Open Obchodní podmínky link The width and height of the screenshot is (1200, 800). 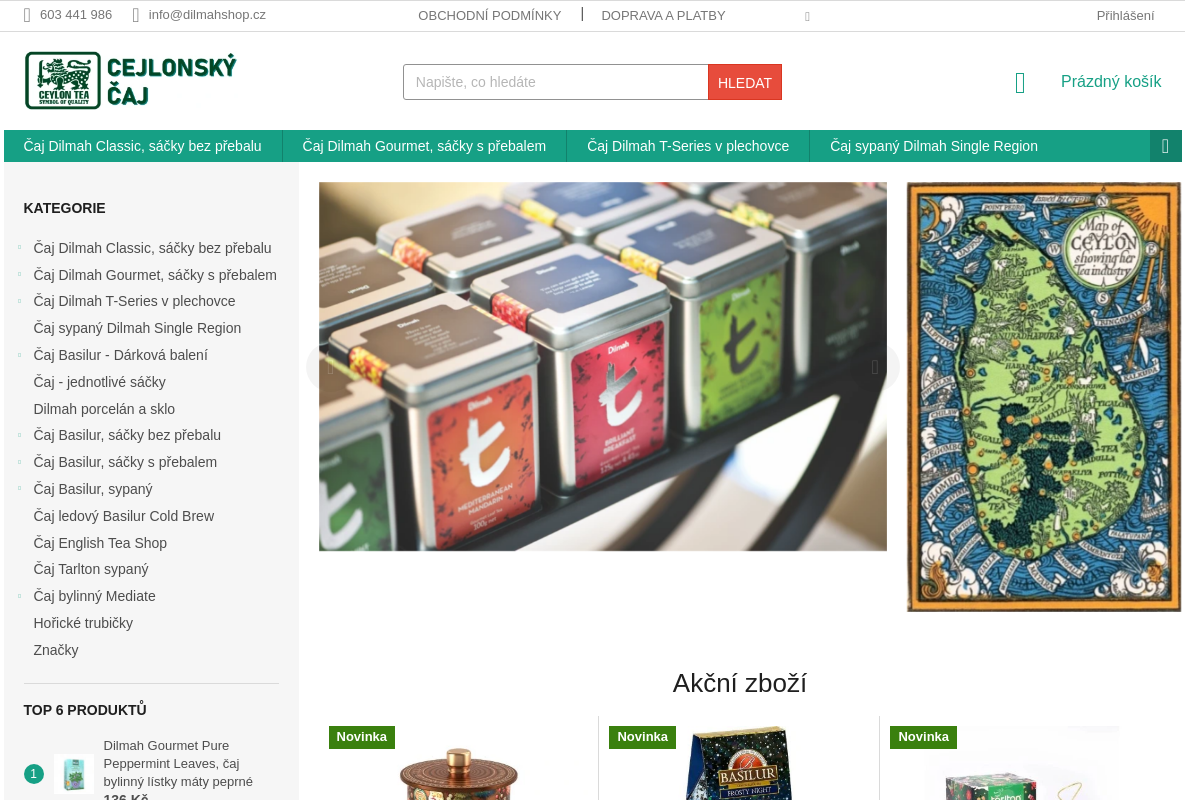tap(490, 15)
